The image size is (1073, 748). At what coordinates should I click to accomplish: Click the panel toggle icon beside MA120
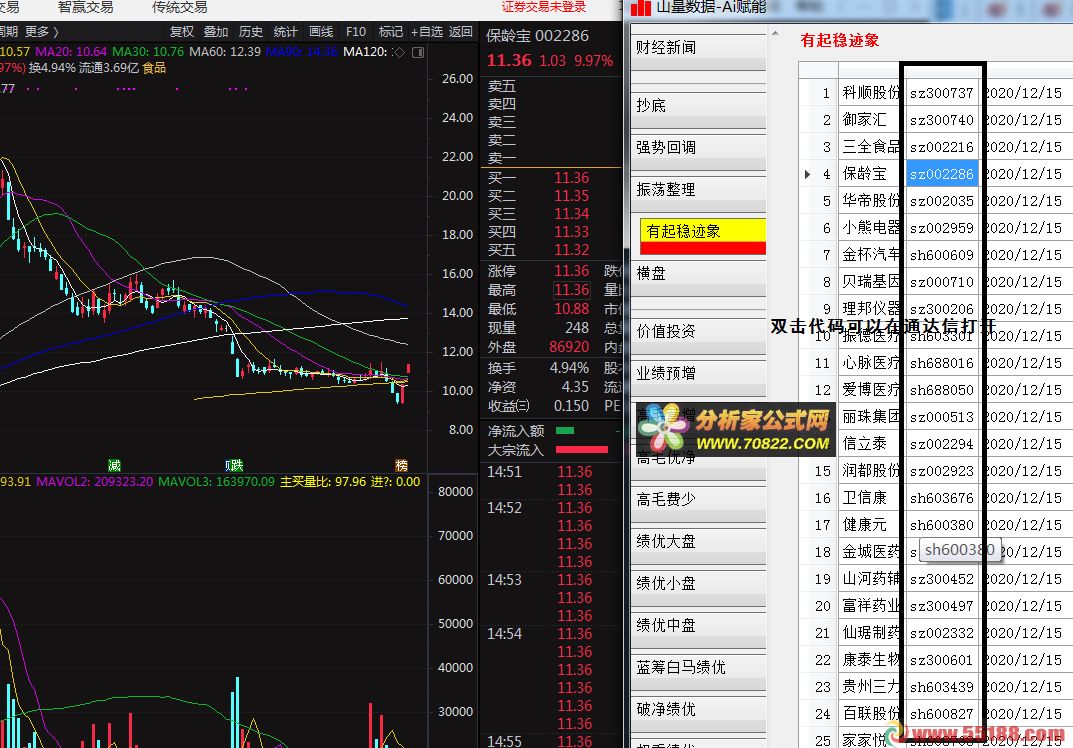[x=418, y=52]
